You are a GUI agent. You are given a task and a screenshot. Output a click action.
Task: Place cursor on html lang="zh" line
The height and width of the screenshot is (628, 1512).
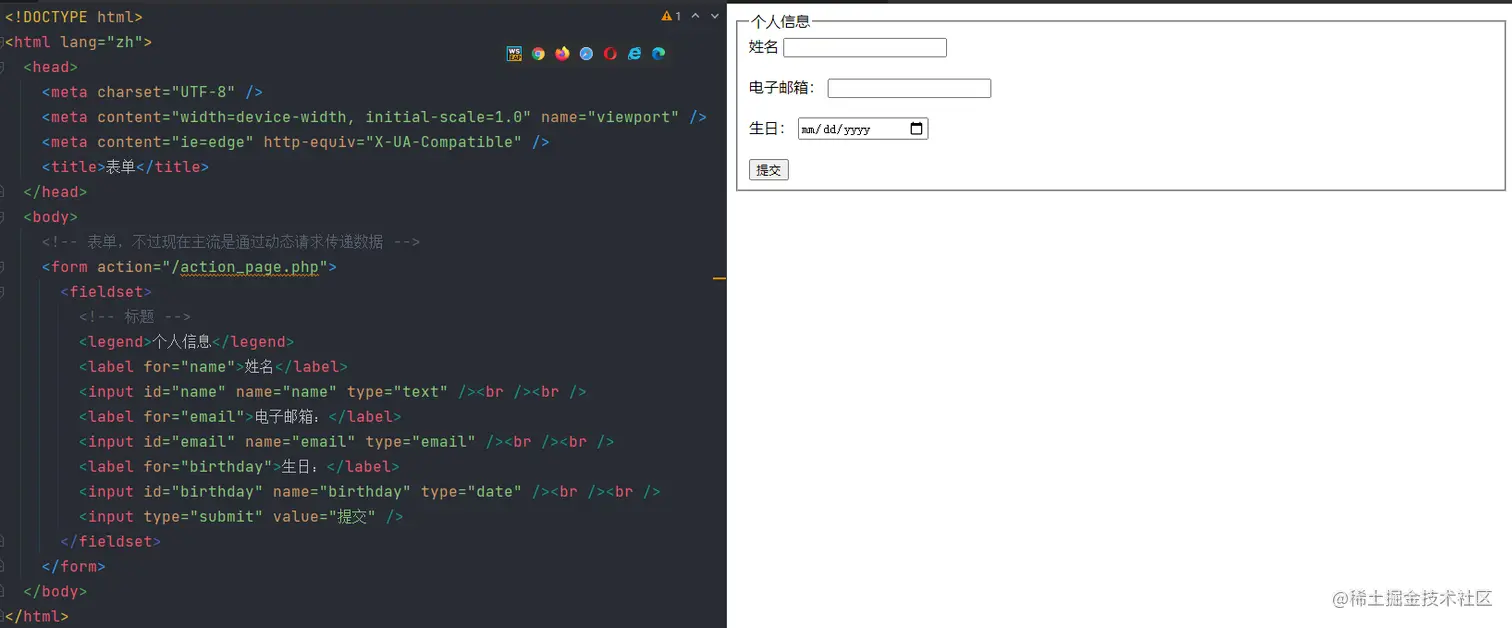pyautogui.click(x=78, y=42)
